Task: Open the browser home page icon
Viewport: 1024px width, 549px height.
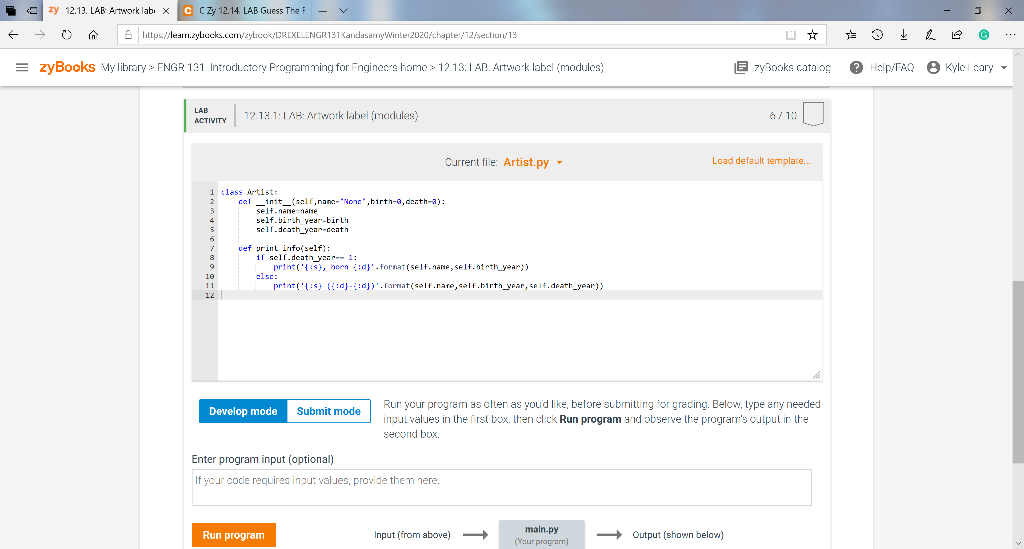Action: [x=93, y=35]
